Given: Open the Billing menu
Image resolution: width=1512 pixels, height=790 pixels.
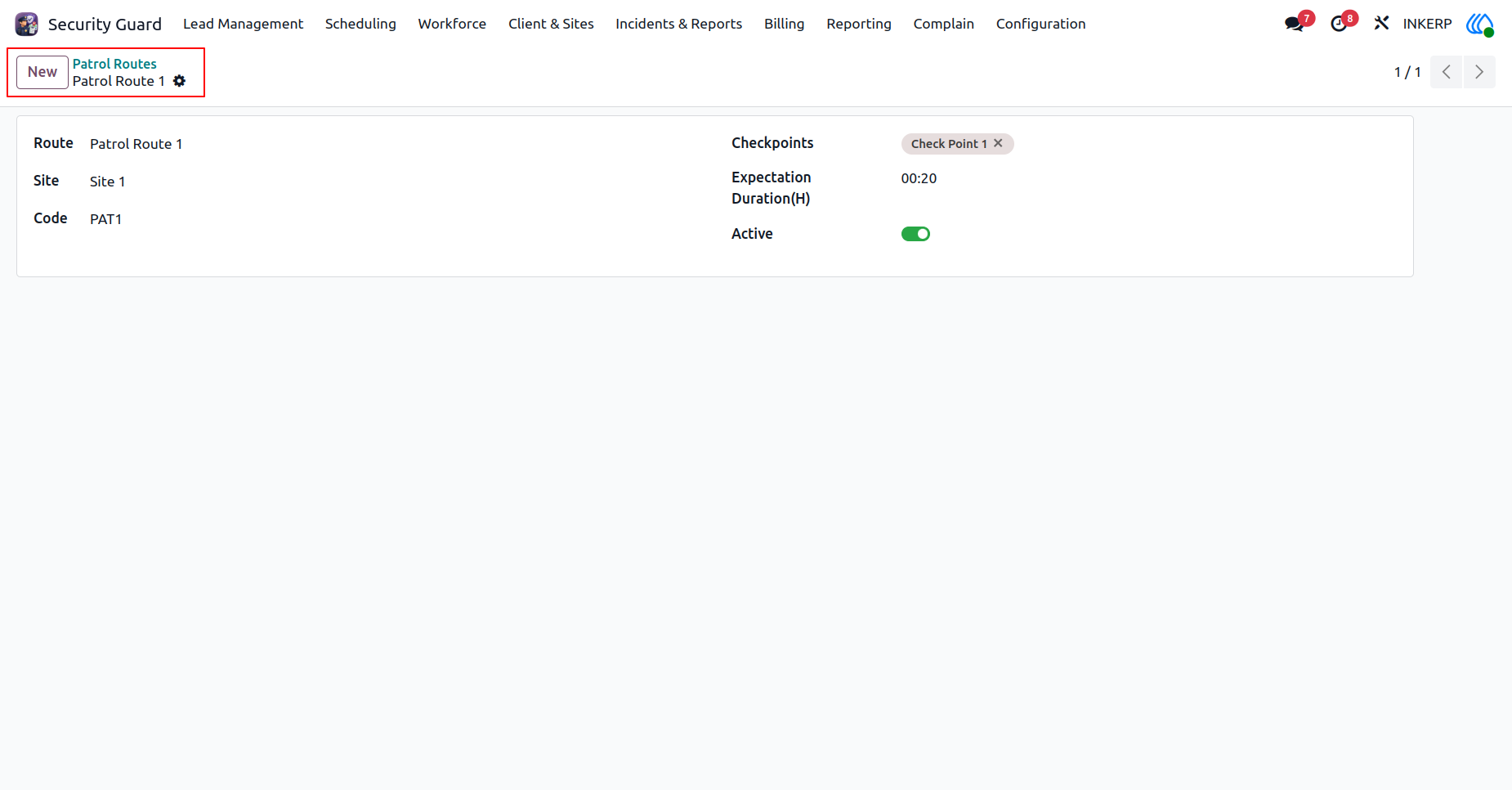Looking at the screenshot, I should coord(784,24).
